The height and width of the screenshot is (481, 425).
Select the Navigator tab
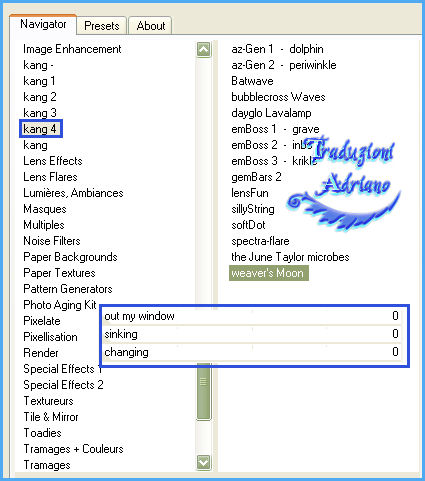(43, 24)
